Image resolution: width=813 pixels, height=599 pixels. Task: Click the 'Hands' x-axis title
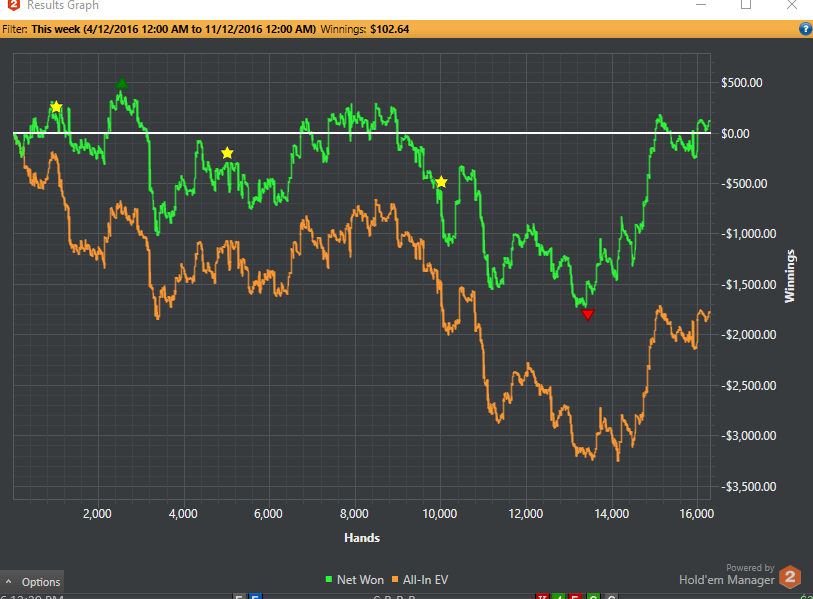(362, 538)
